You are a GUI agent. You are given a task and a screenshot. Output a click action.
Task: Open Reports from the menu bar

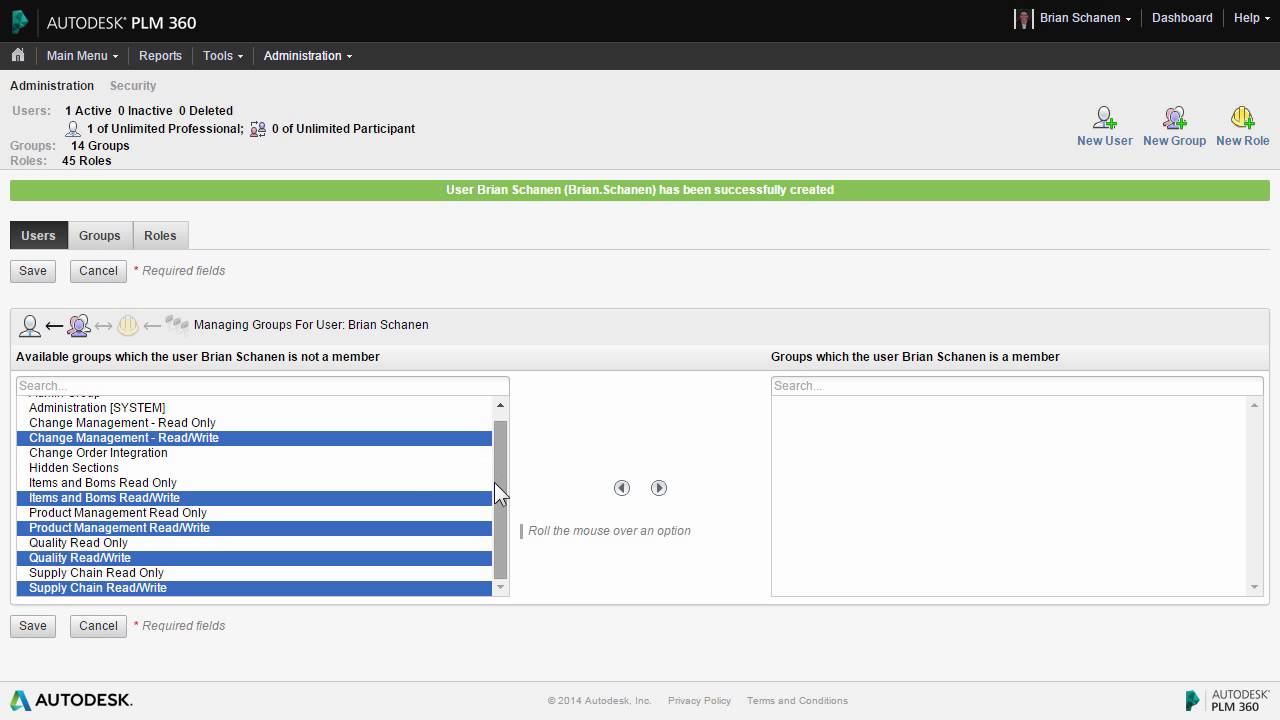click(x=160, y=56)
